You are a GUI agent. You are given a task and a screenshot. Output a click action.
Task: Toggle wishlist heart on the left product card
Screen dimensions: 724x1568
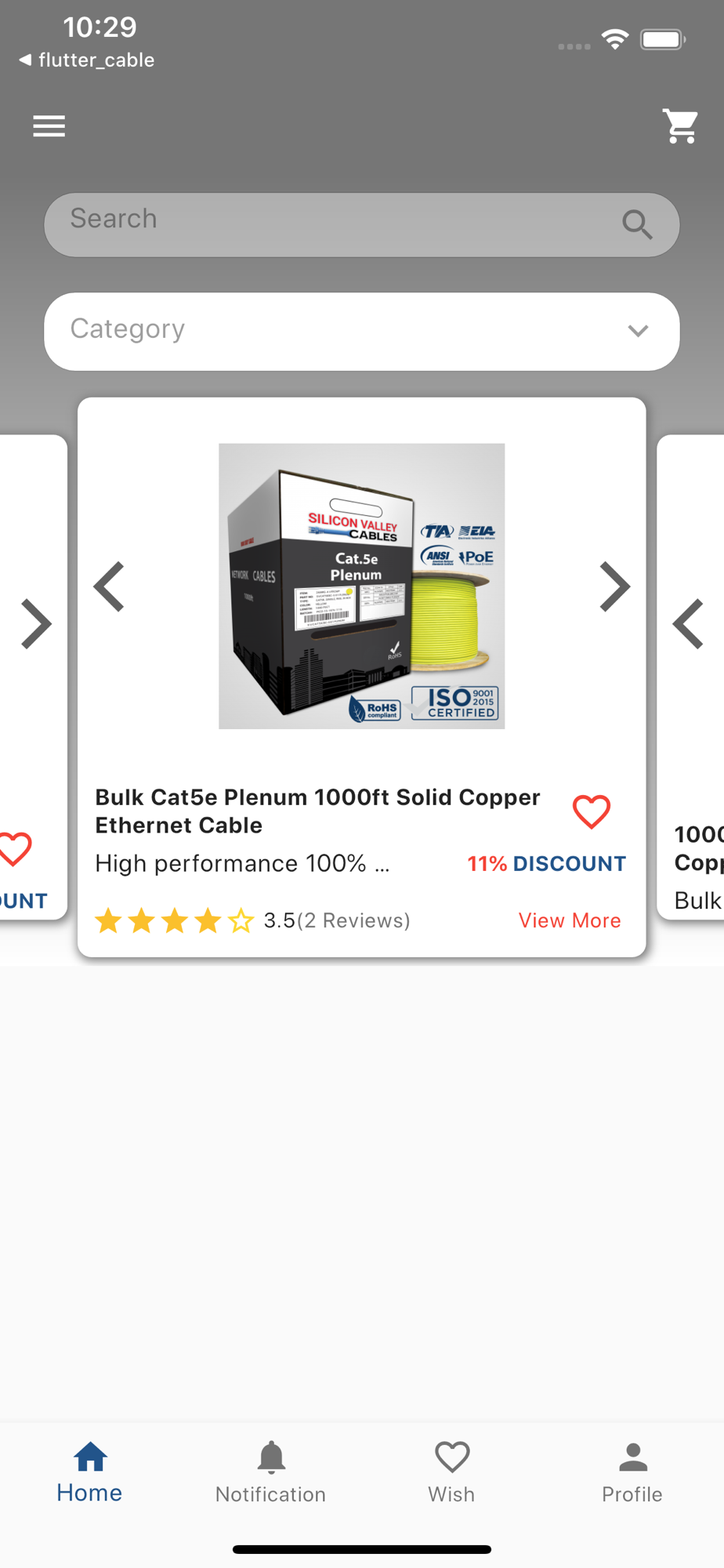tap(14, 849)
